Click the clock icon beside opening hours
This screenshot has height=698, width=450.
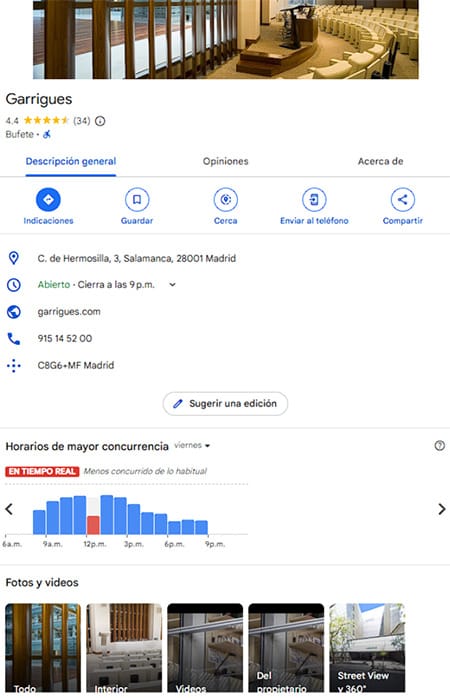pyautogui.click(x=14, y=285)
